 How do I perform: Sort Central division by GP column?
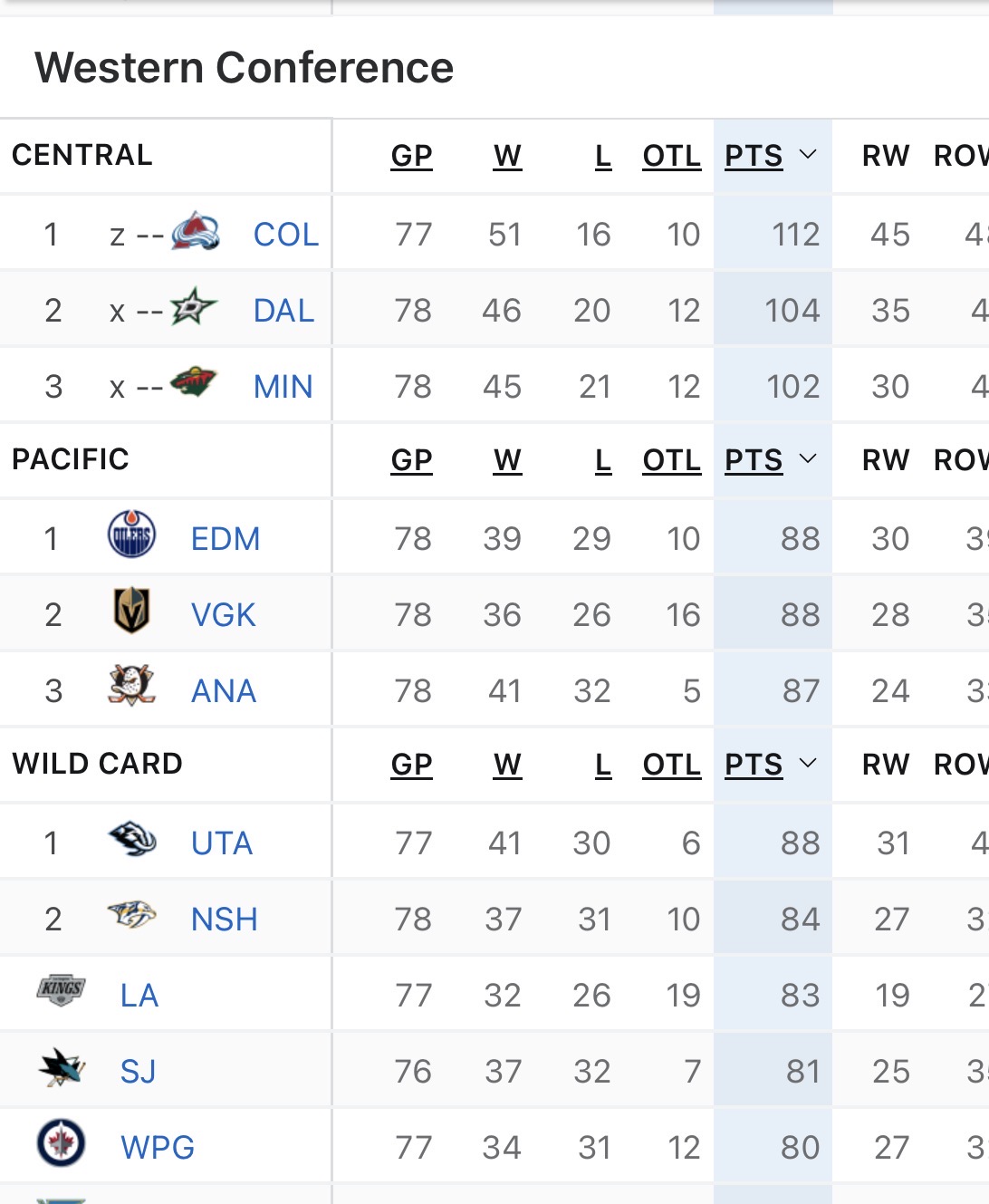[x=411, y=156]
